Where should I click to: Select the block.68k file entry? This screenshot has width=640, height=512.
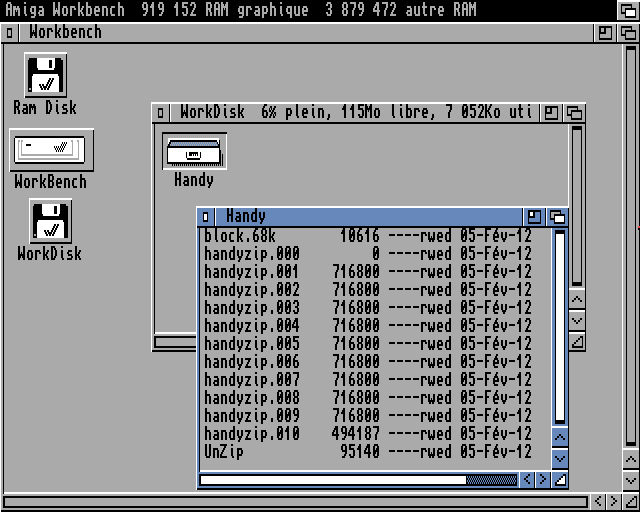point(239,236)
